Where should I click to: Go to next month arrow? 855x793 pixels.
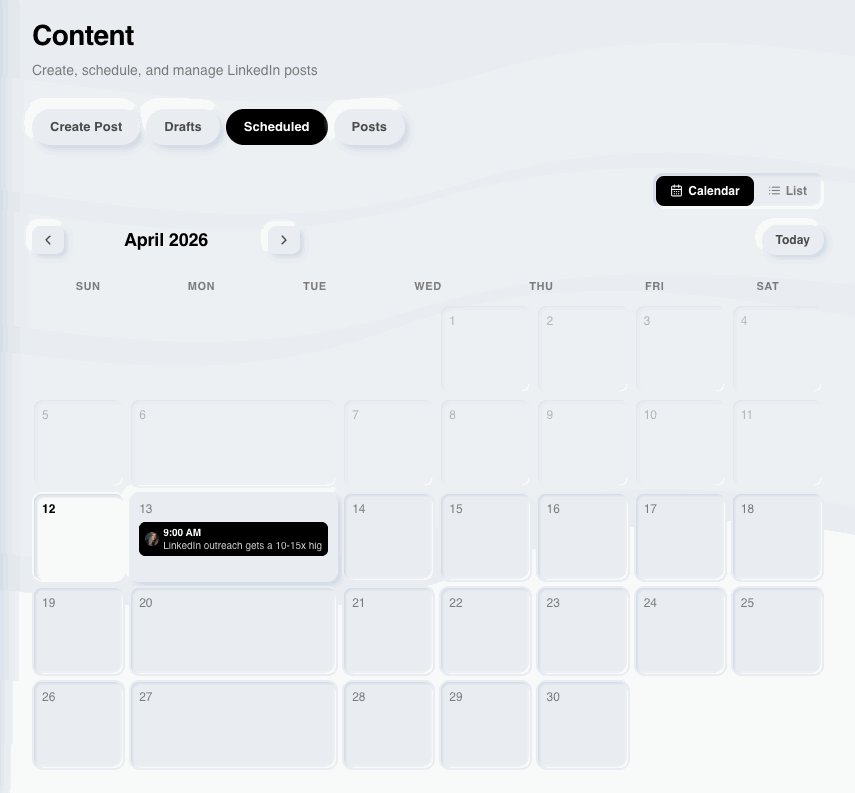(284, 240)
